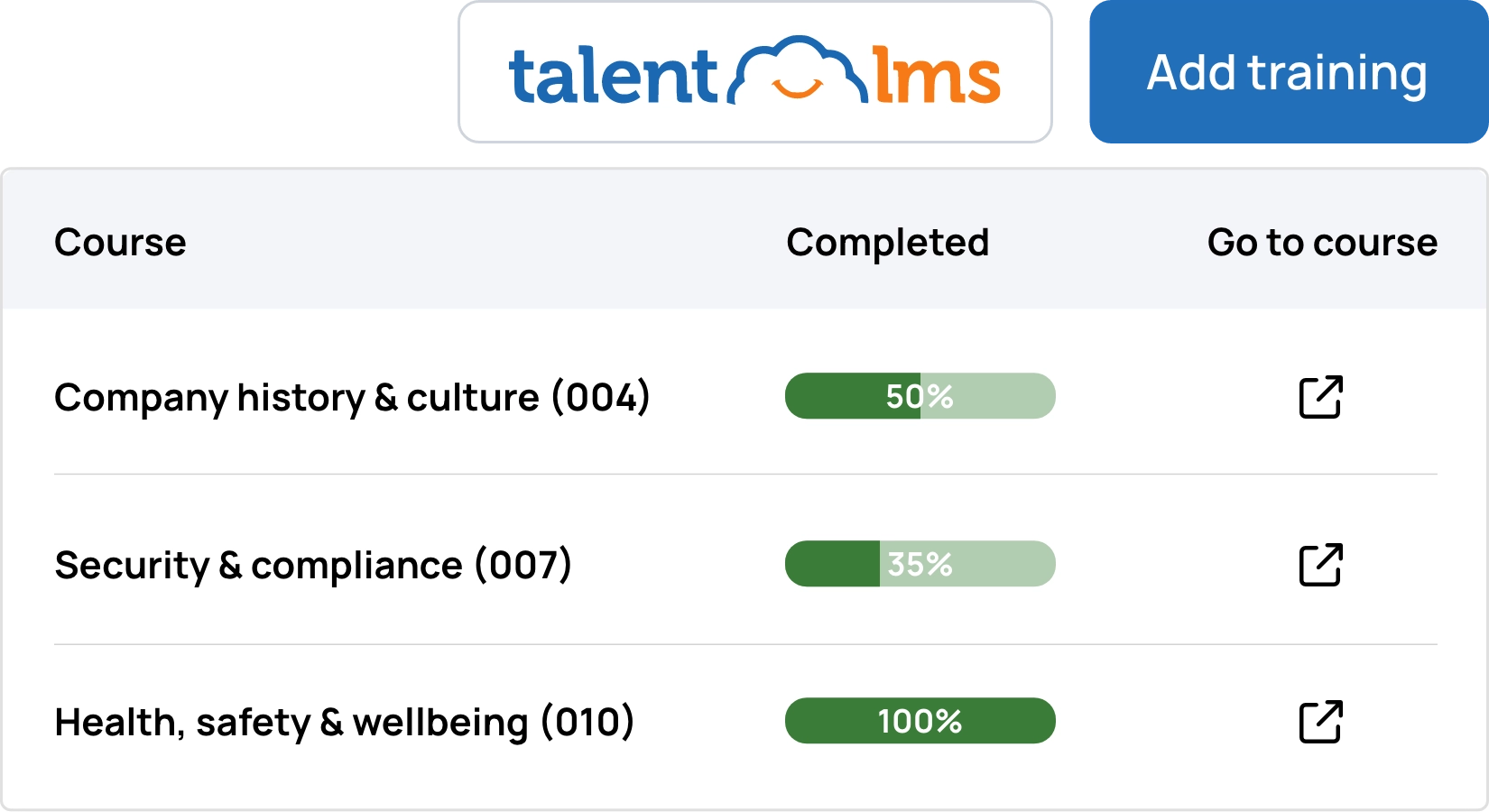
Task: Click the 50% label in progress bar
Action: pos(920,396)
